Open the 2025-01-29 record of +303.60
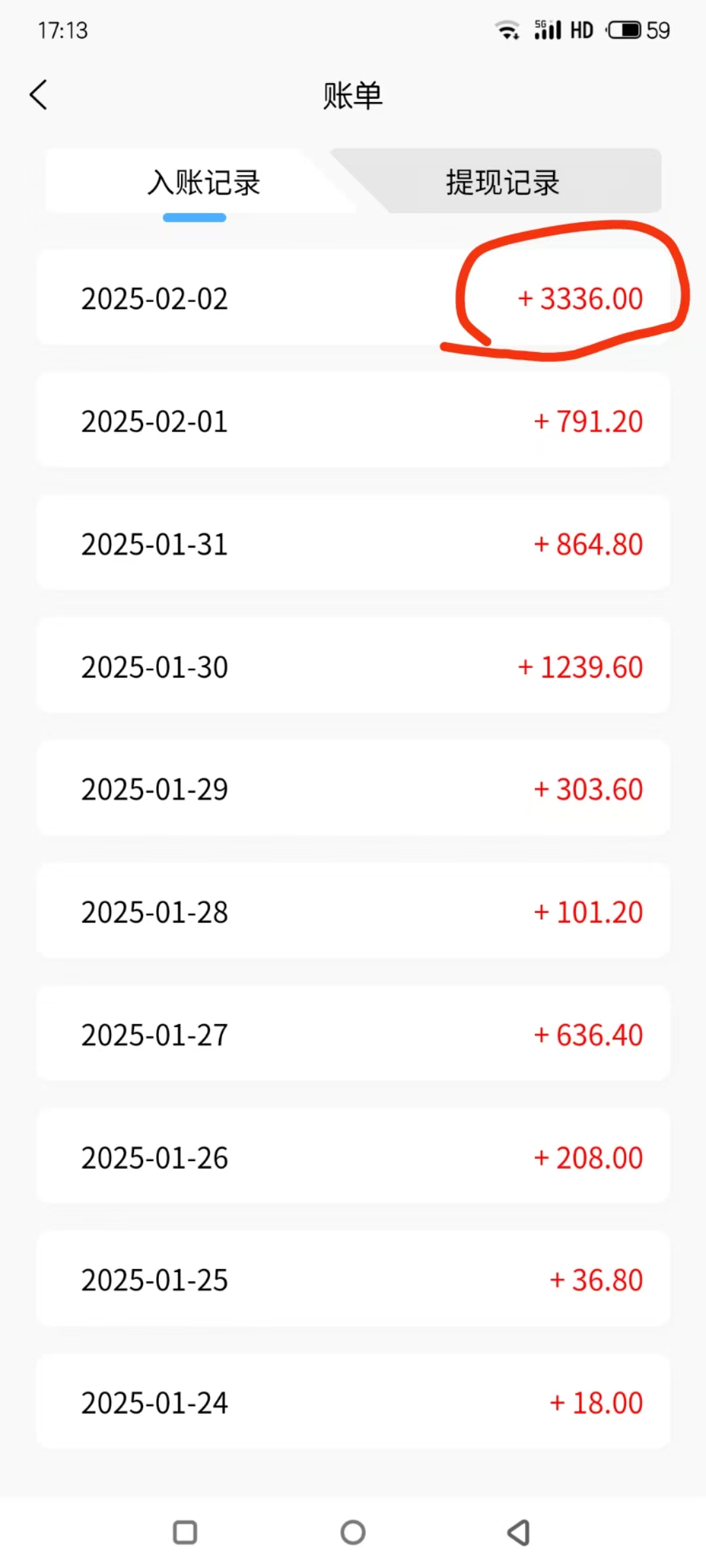Screen dimensions: 706x1568 [353, 789]
